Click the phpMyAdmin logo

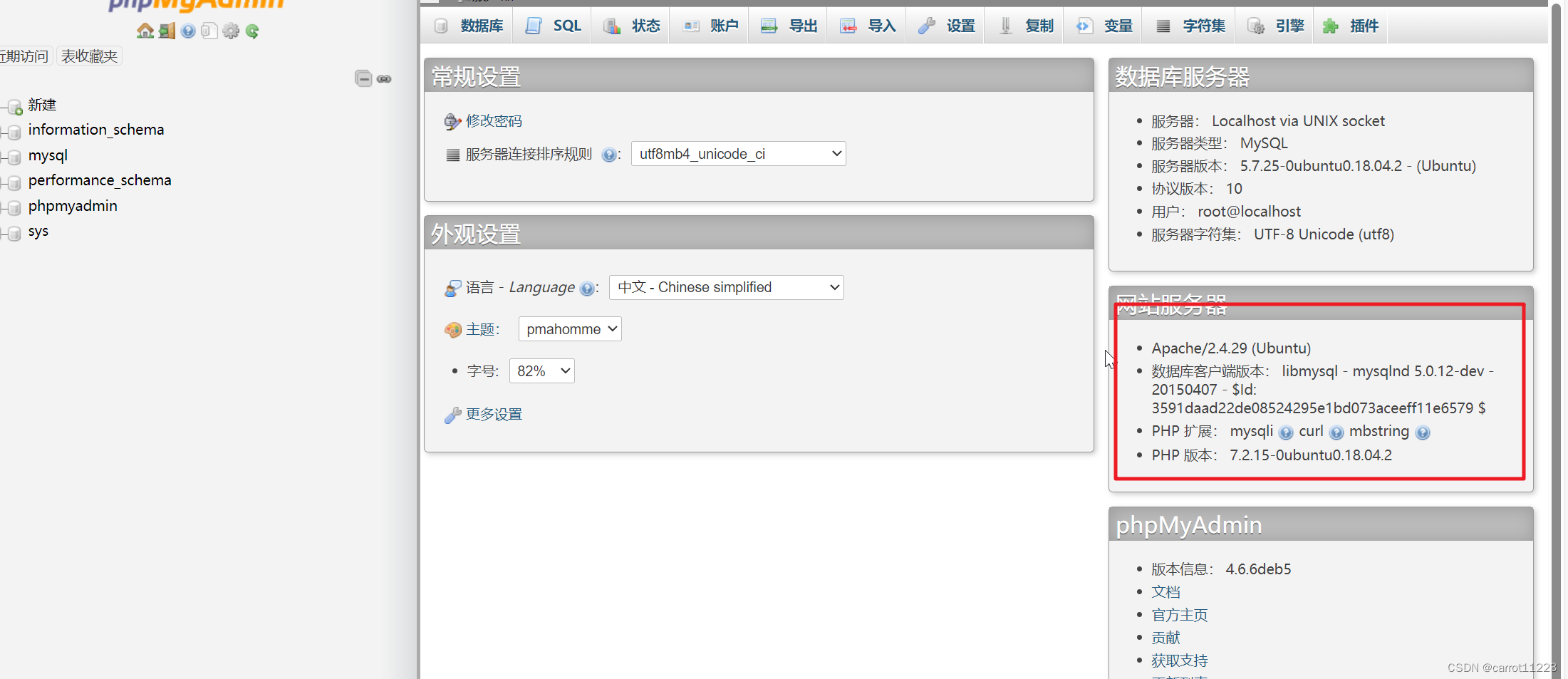(x=197, y=6)
